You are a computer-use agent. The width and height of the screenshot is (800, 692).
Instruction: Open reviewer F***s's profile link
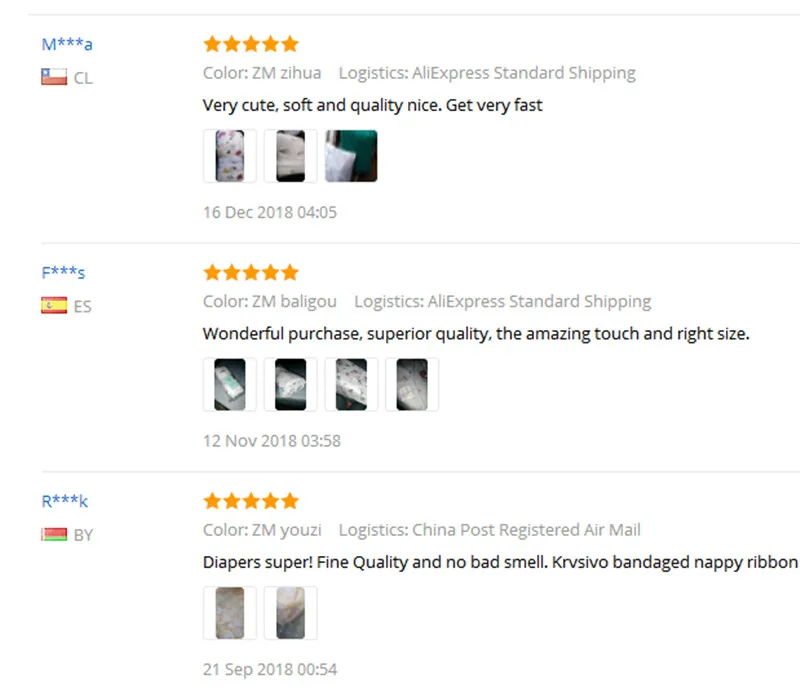[63, 273]
